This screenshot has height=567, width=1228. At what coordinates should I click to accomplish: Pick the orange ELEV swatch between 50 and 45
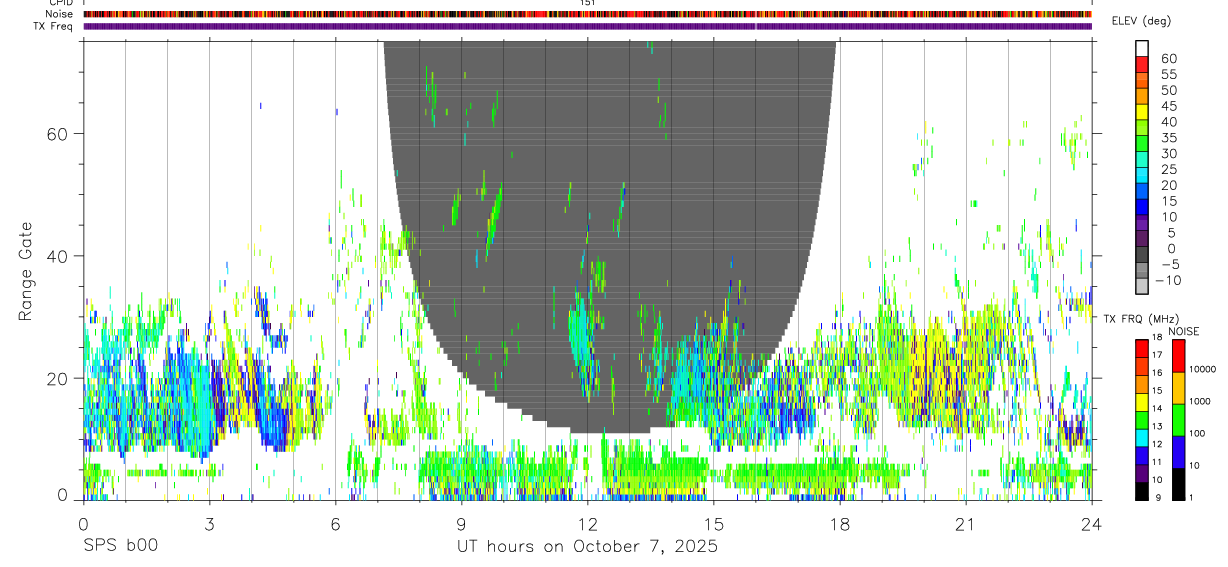(1142, 97)
